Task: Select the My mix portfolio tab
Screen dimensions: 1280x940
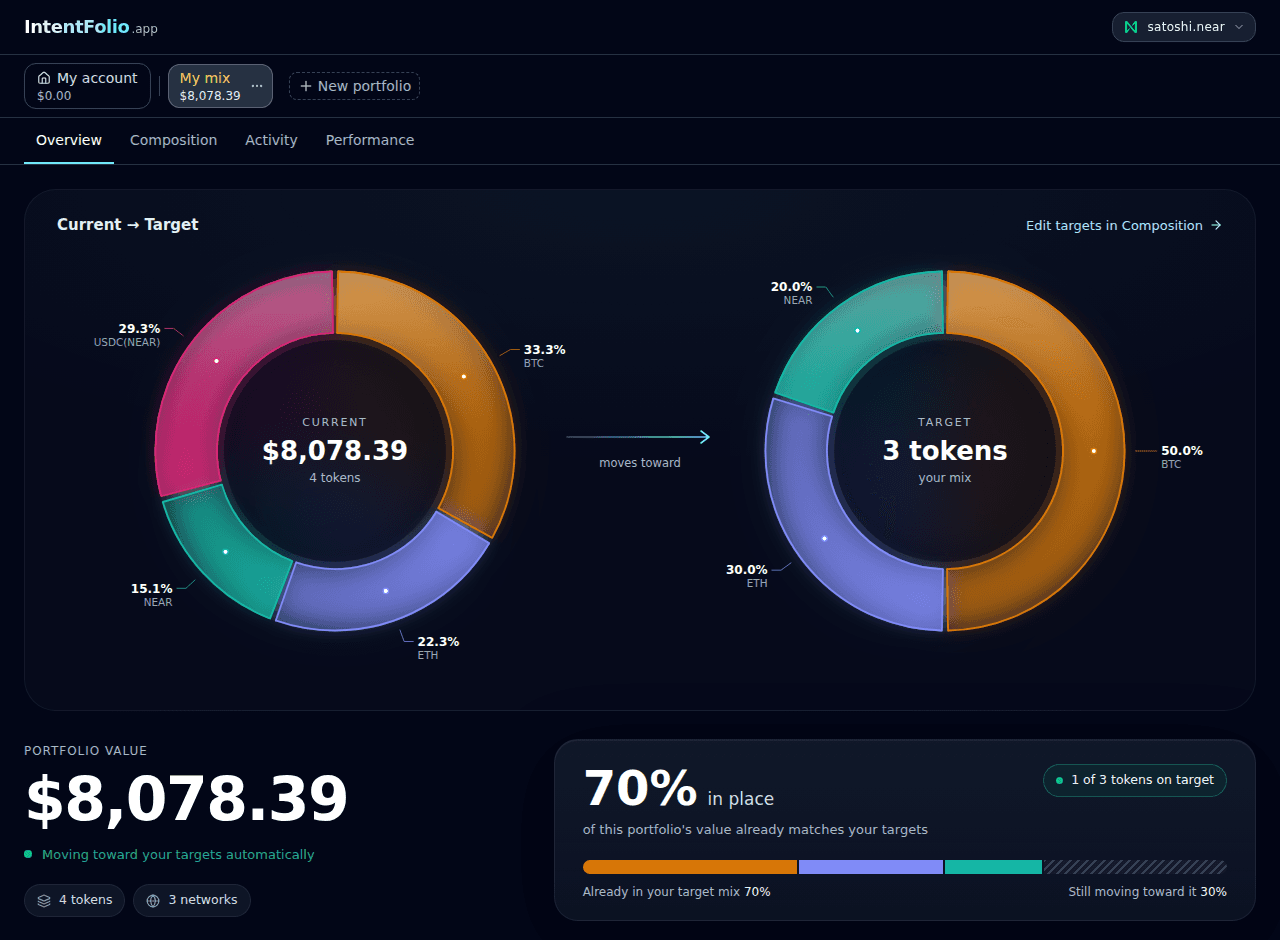Action: 220,86
